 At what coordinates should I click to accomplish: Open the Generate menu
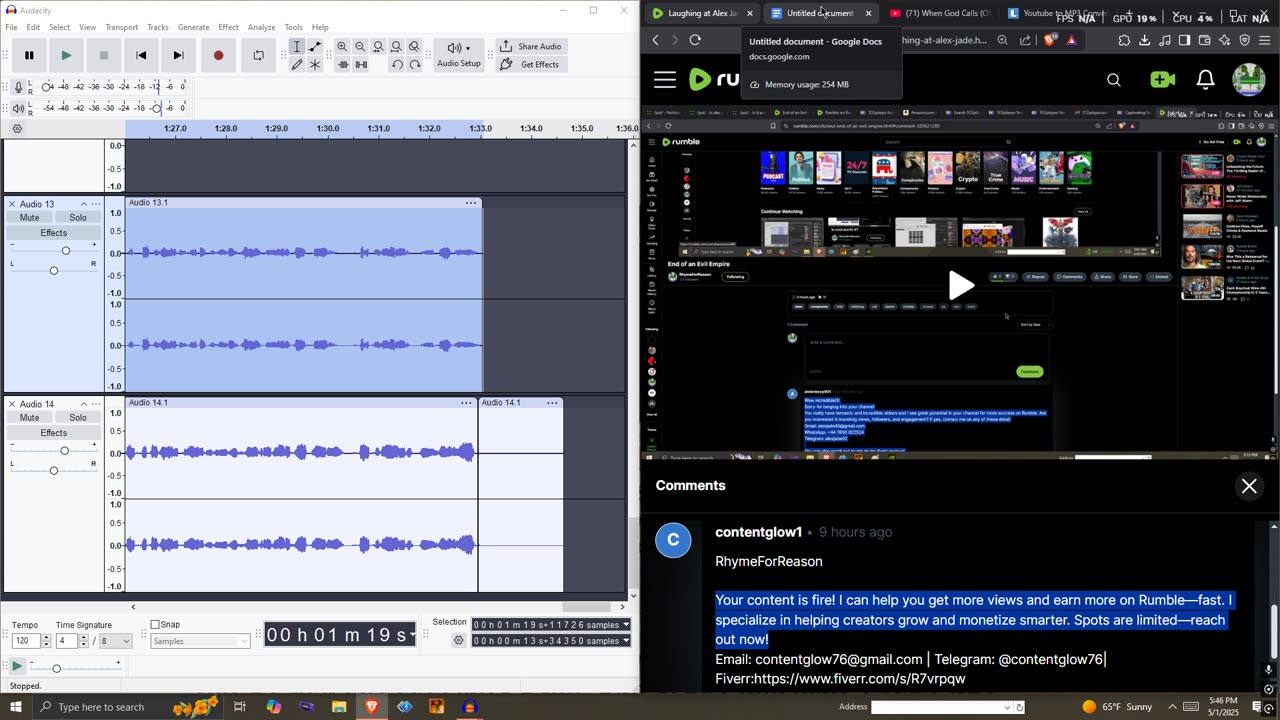click(193, 27)
